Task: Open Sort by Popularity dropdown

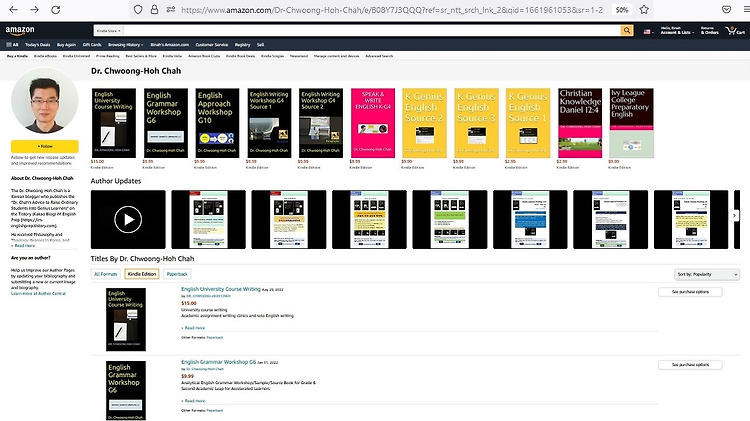Action: 707,275
